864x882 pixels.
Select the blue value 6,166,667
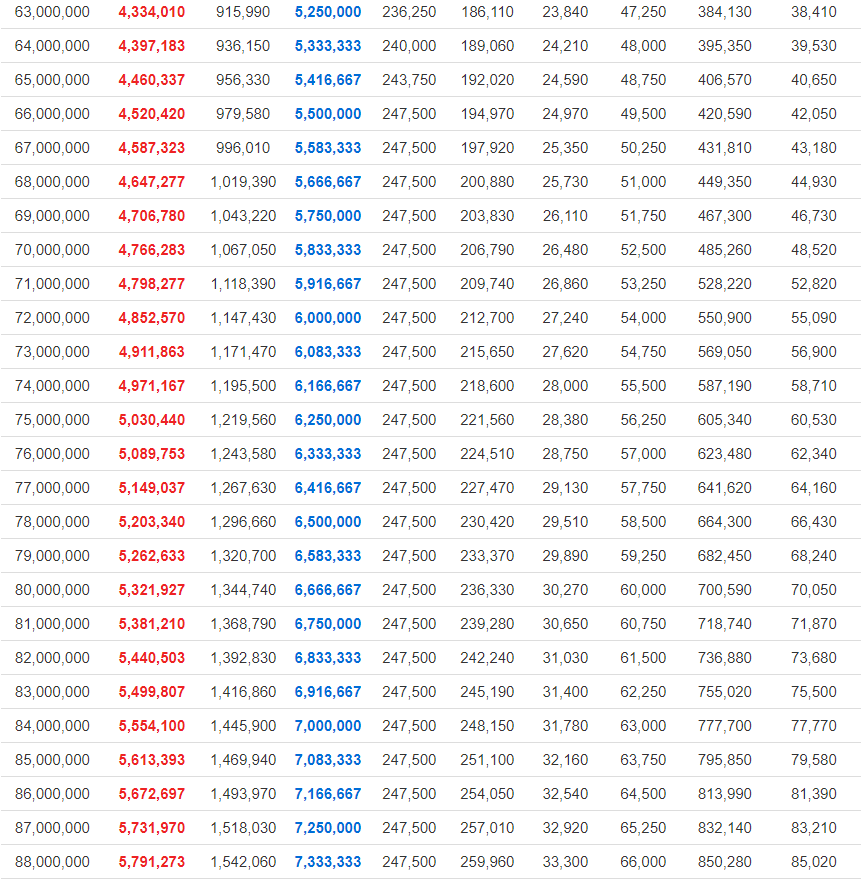[x=328, y=386]
